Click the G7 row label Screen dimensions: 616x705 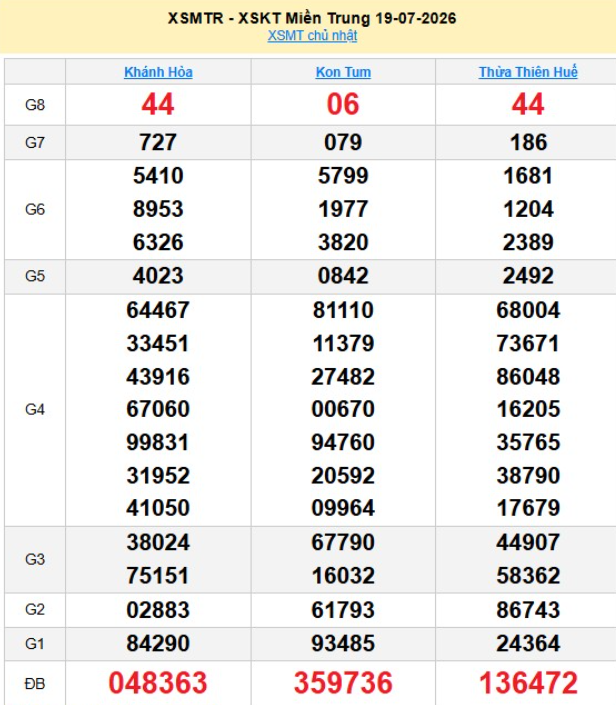[x=35, y=143]
